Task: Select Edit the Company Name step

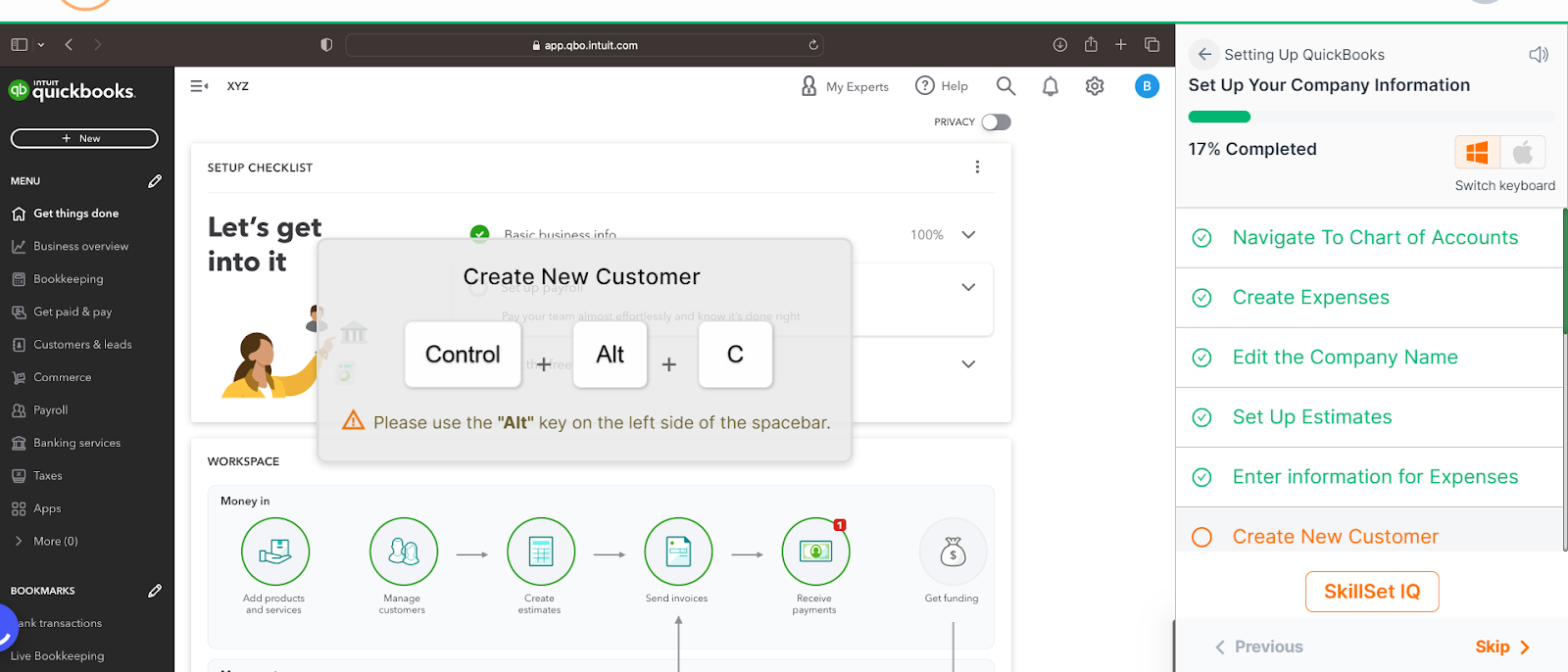Action: click(1369, 358)
